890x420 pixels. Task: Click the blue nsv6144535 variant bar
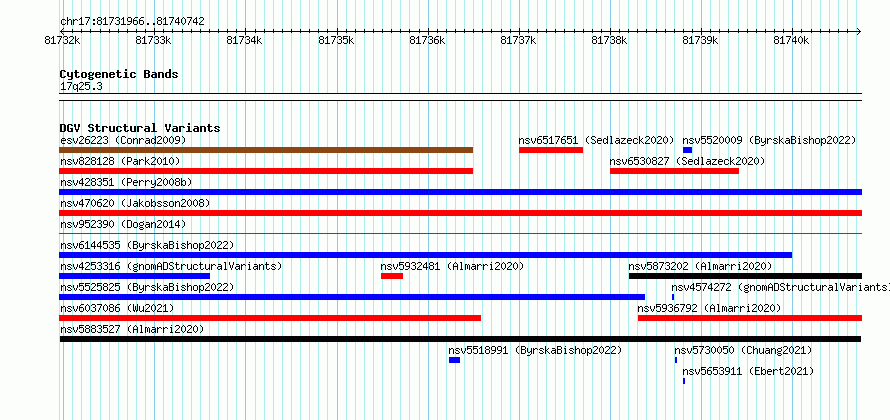click(426, 255)
